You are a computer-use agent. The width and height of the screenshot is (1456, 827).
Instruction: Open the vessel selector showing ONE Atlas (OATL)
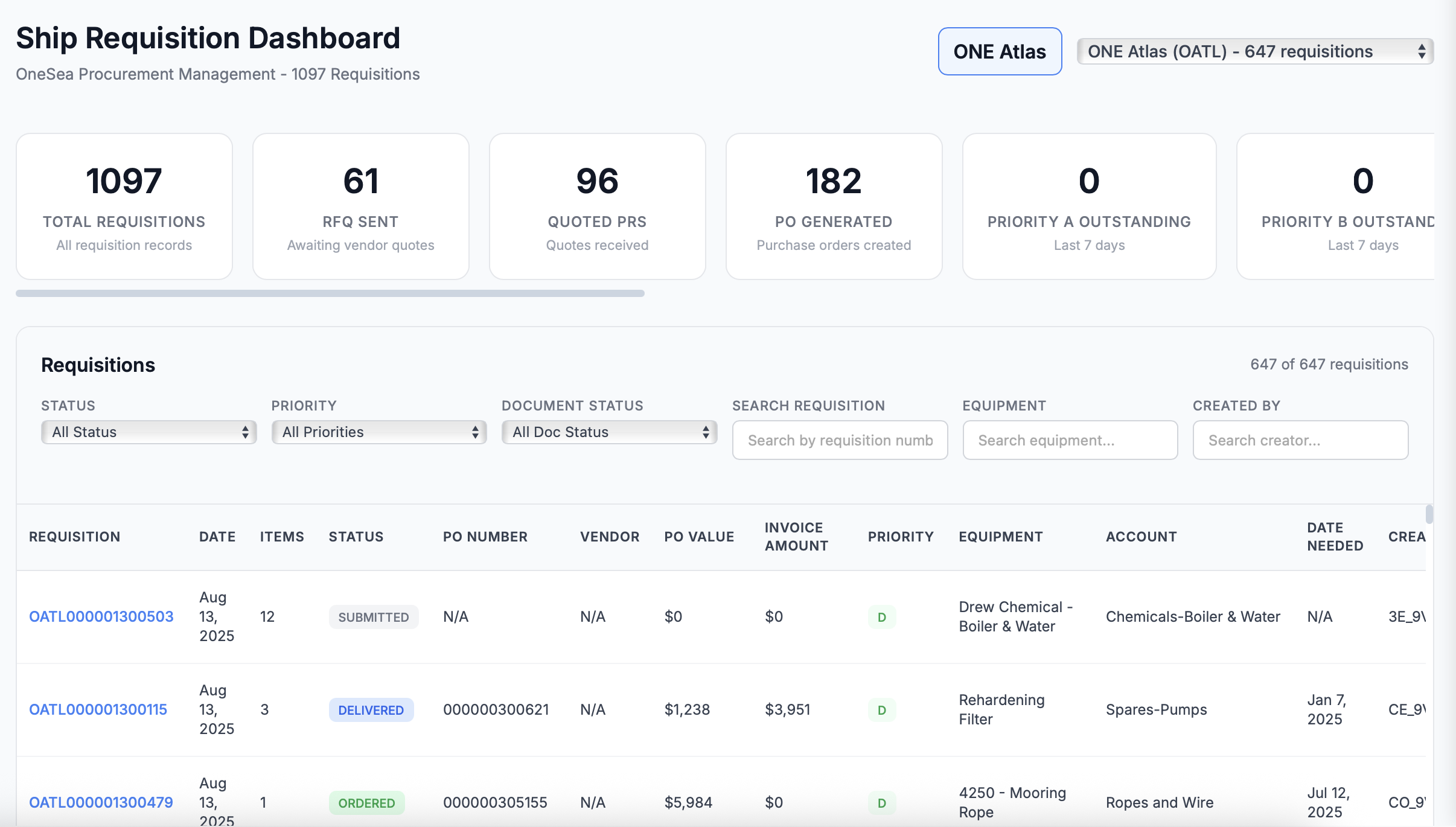1254,51
